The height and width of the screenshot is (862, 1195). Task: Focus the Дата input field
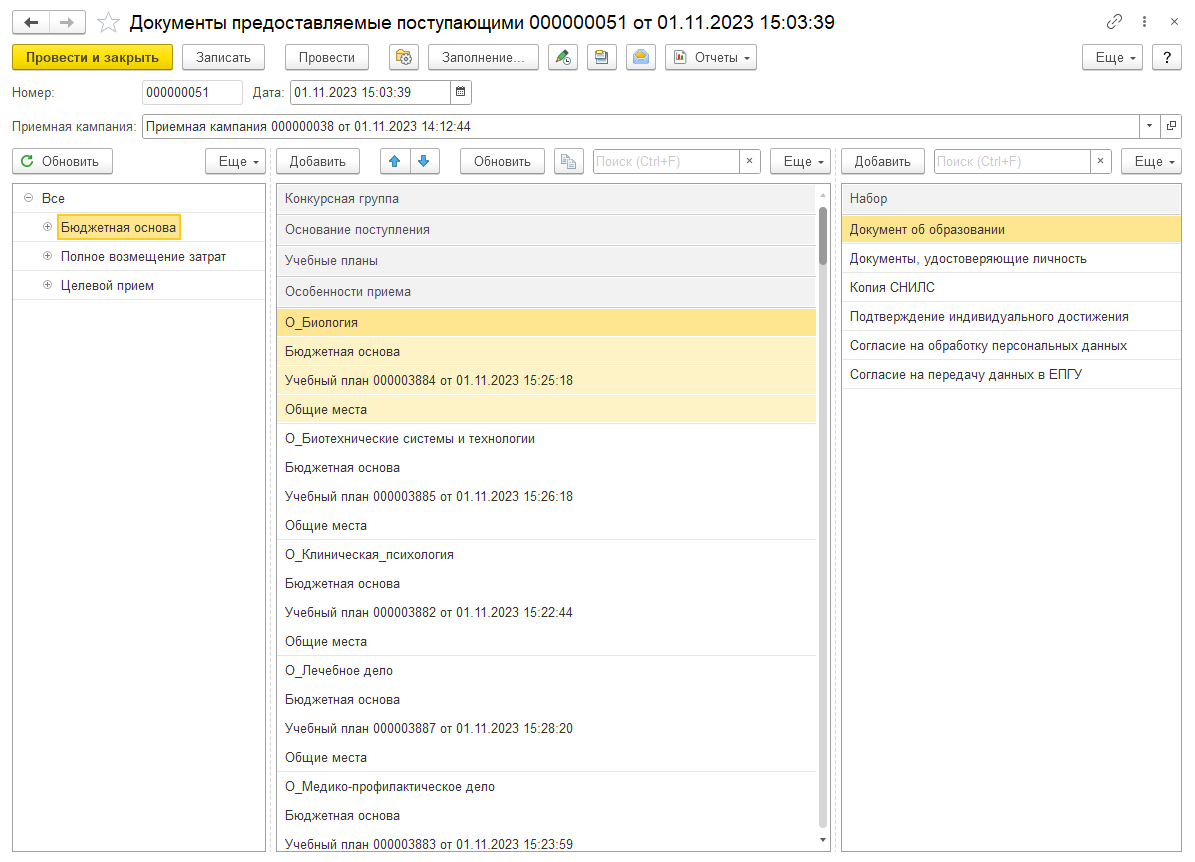pos(370,92)
